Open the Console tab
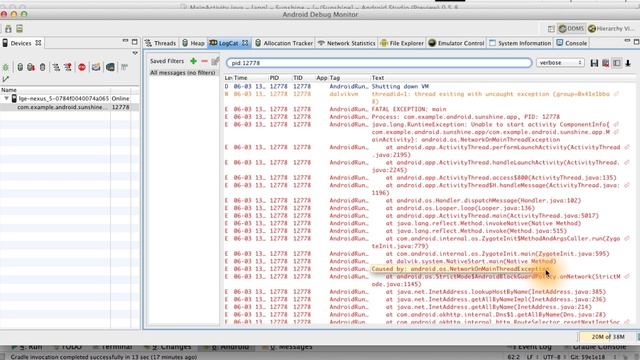Image resolution: width=640 pixels, height=360 pixels. coord(571,43)
